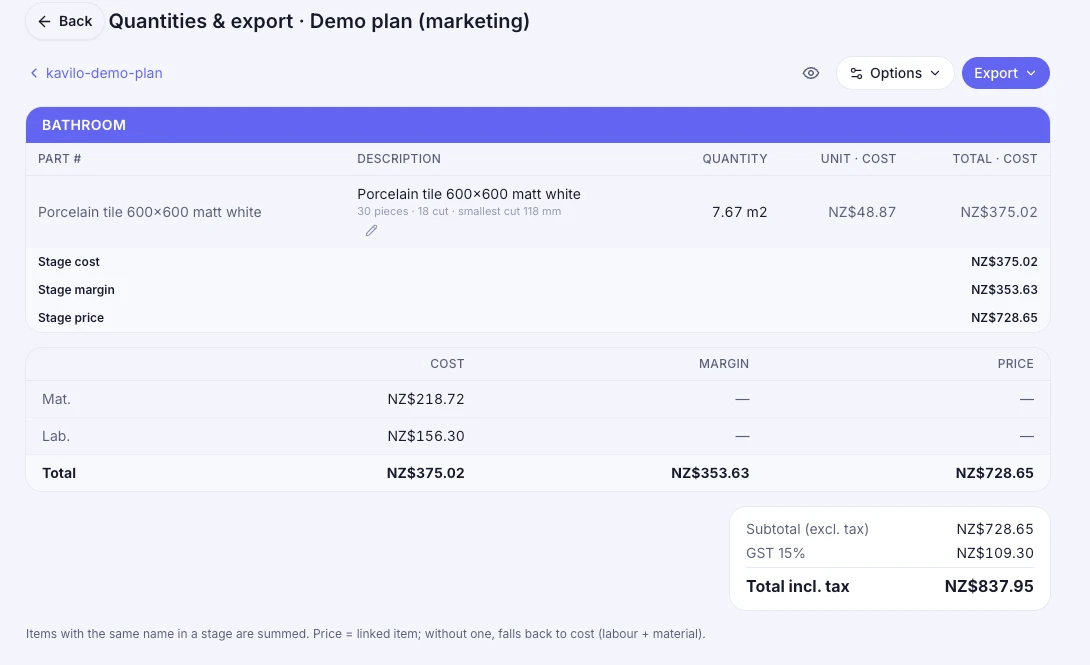Toggle the eye visibility icon
1090x665 pixels.
[x=811, y=73]
